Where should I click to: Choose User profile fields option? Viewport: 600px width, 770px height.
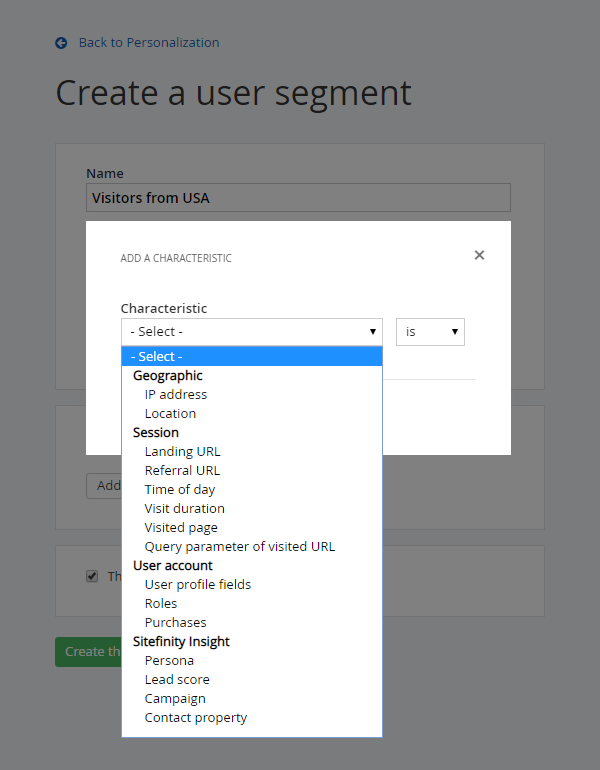click(x=198, y=585)
